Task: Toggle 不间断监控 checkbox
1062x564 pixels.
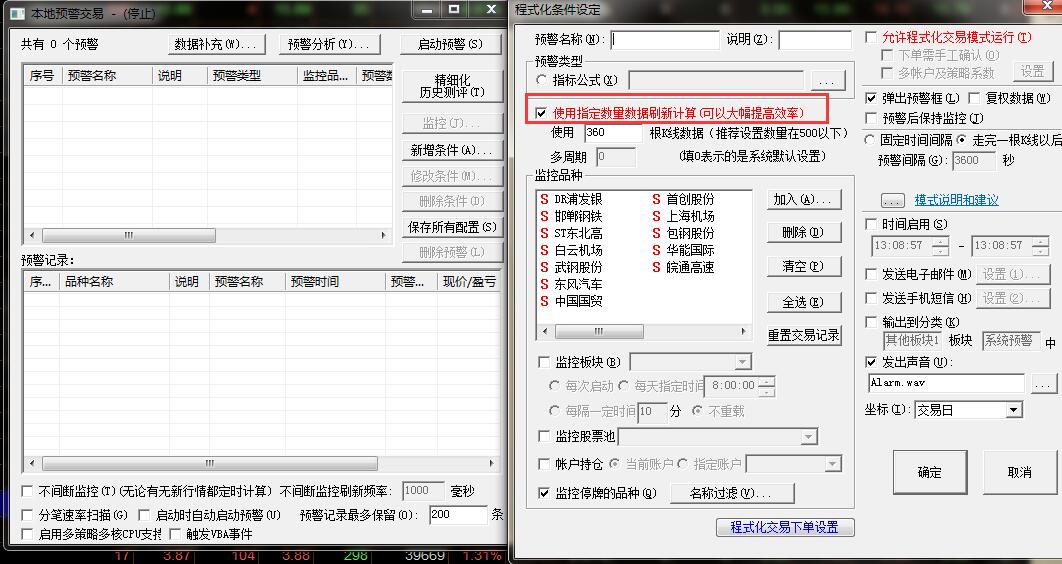Action: pyautogui.click(x=27, y=492)
